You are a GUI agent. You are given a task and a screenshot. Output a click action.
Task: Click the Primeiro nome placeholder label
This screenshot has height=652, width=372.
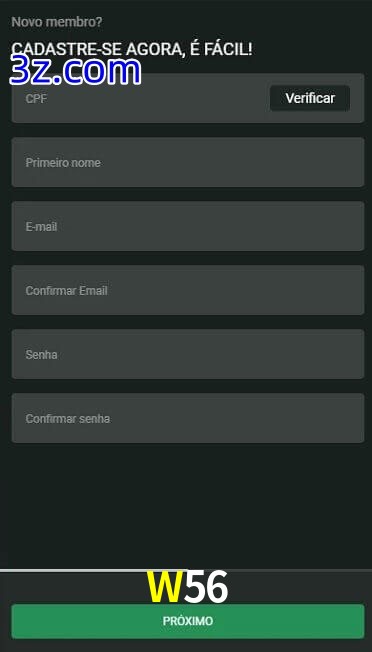click(x=63, y=163)
